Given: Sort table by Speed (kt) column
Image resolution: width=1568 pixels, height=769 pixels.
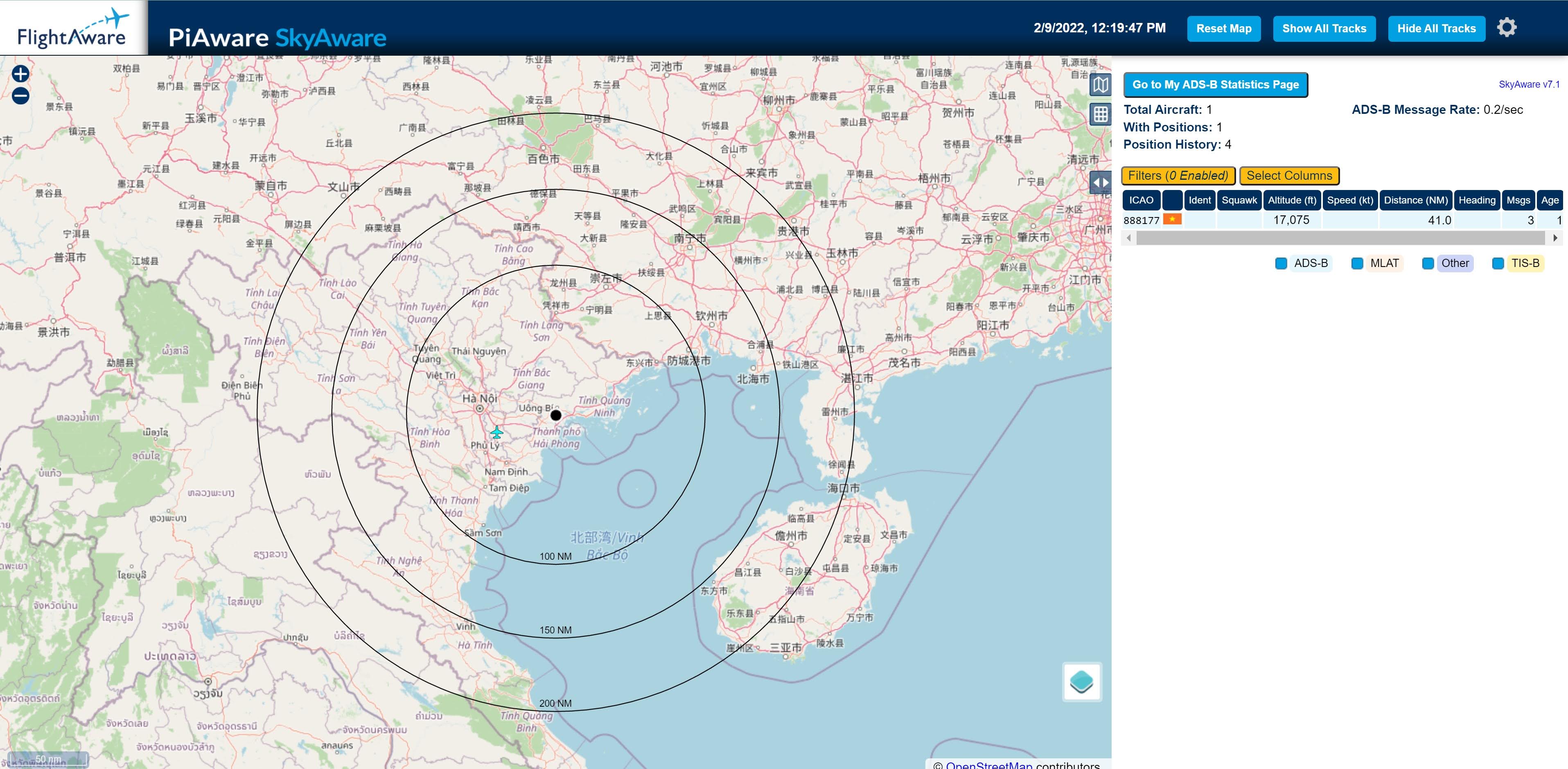Looking at the screenshot, I should coord(1349,200).
